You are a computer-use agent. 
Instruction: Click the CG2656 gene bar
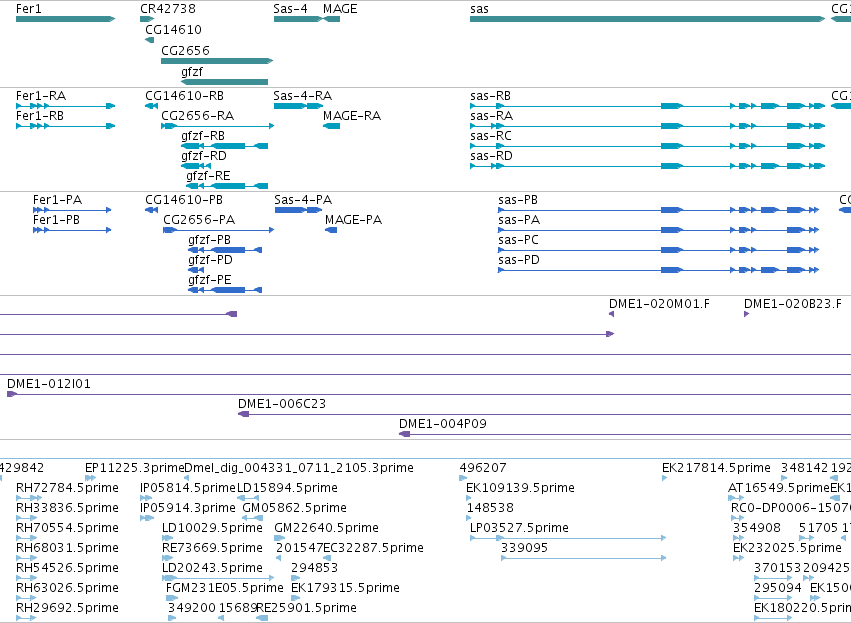coord(217,61)
